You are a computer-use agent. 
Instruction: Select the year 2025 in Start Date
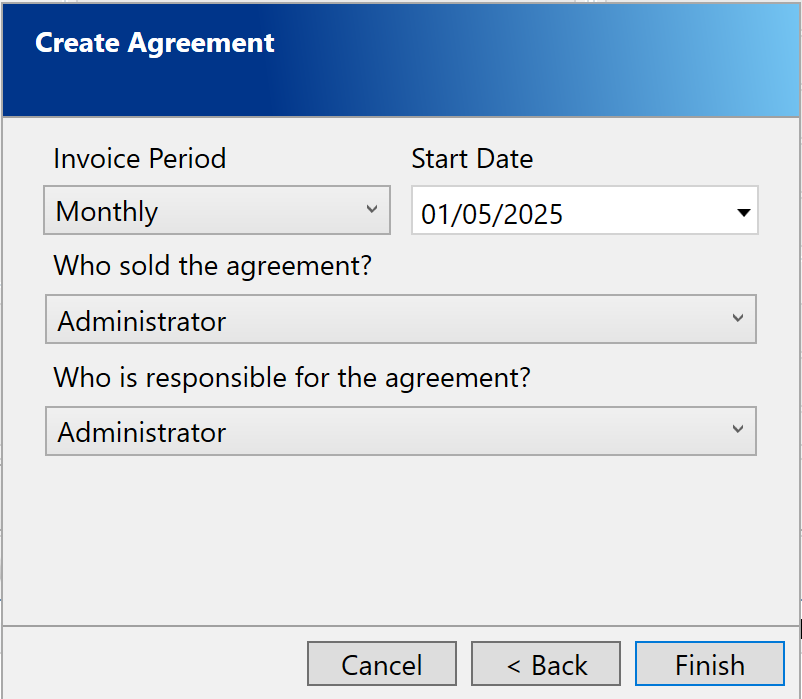point(530,214)
